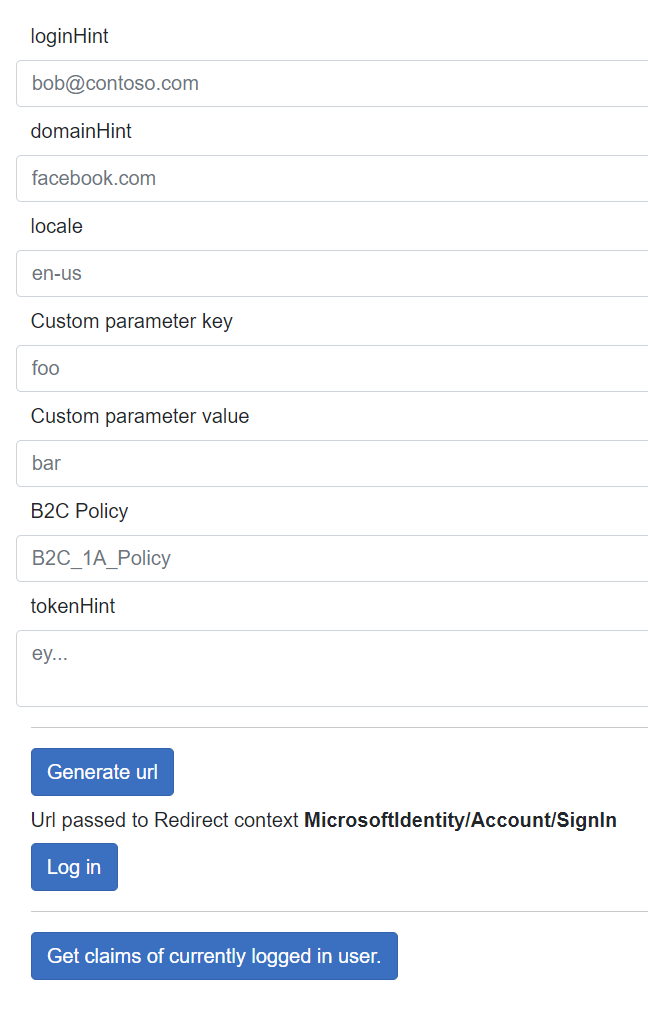
Task: Click the locale label
Action: (x=57, y=226)
